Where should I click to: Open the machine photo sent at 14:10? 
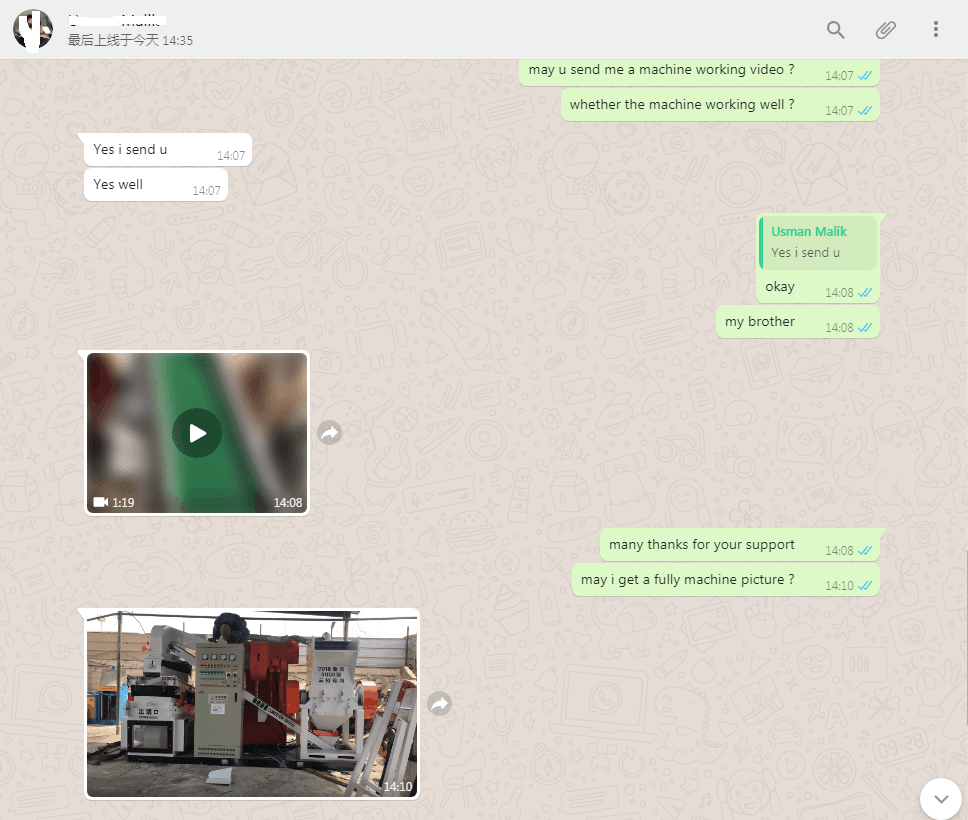click(252, 704)
